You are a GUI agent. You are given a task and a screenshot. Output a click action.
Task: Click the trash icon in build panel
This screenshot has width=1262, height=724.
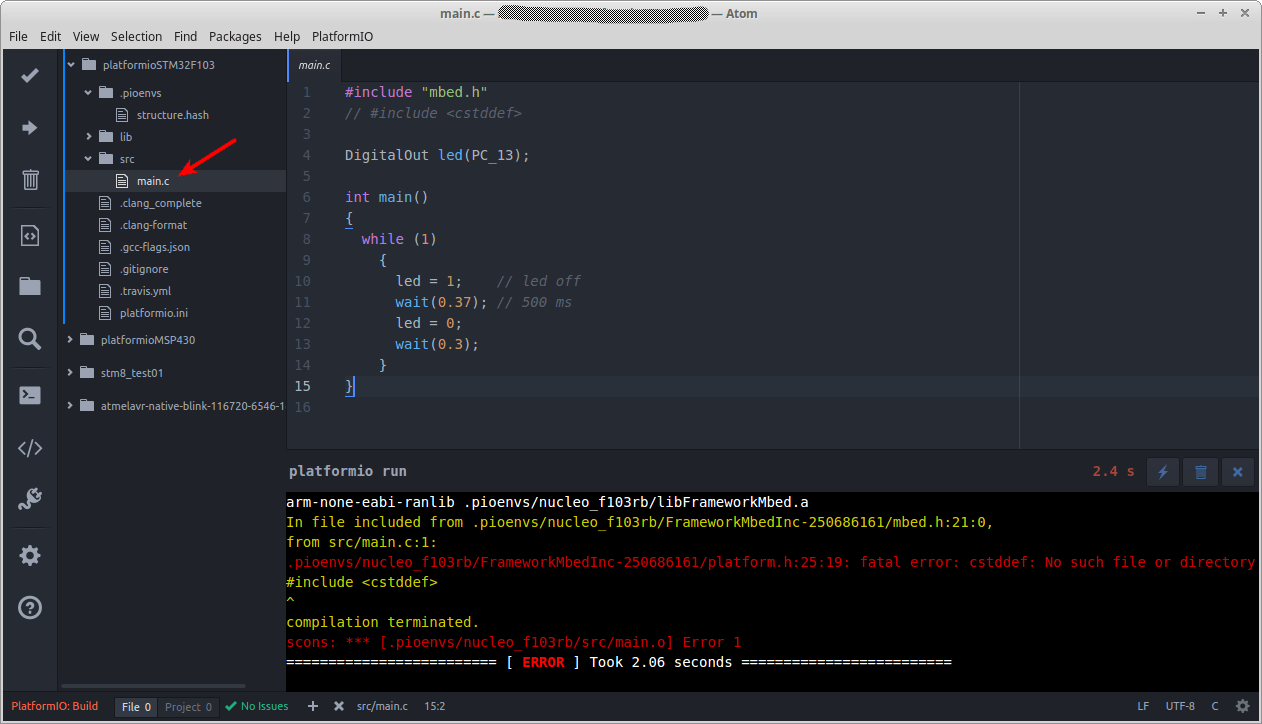coord(1200,472)
